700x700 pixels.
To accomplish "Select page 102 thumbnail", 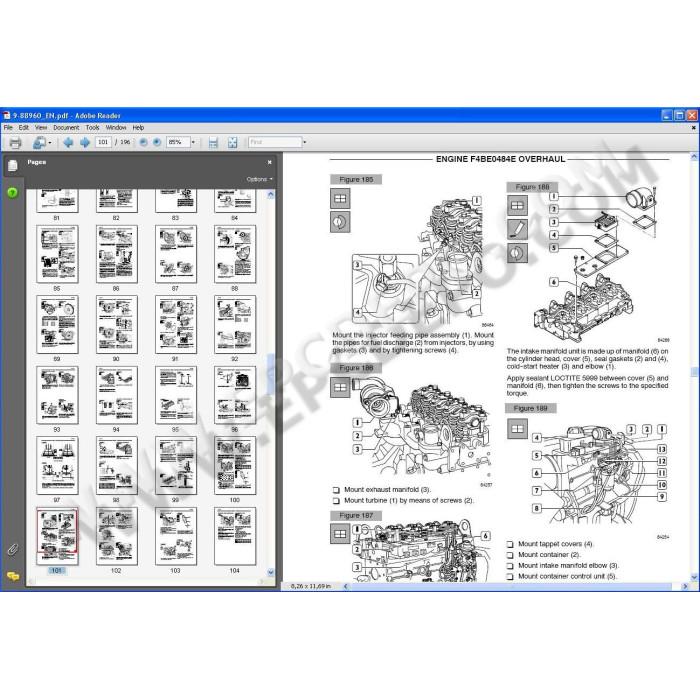I will click(117, 536).
